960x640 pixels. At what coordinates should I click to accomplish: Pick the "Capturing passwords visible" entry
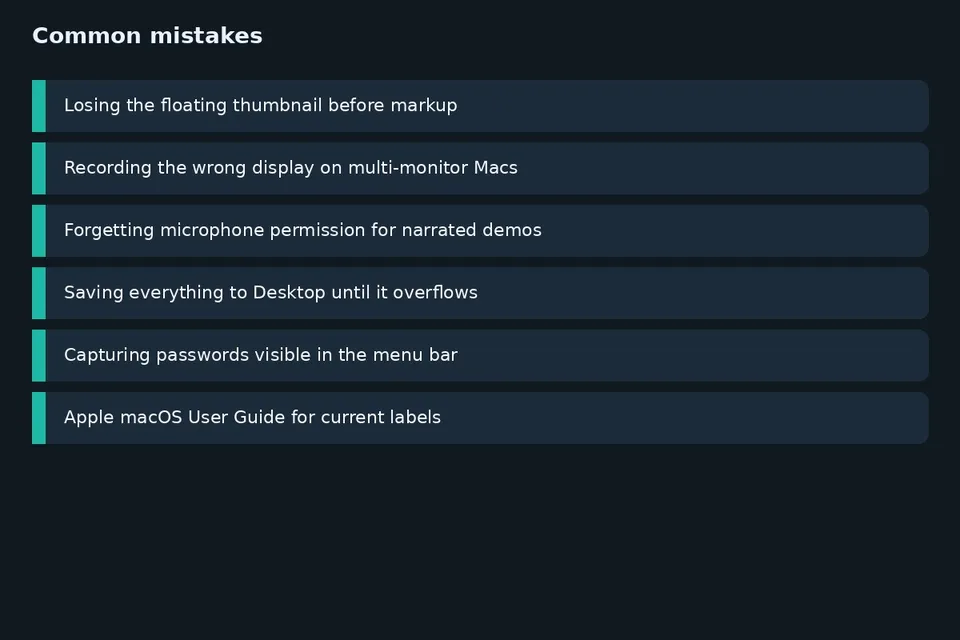(480, 355)
